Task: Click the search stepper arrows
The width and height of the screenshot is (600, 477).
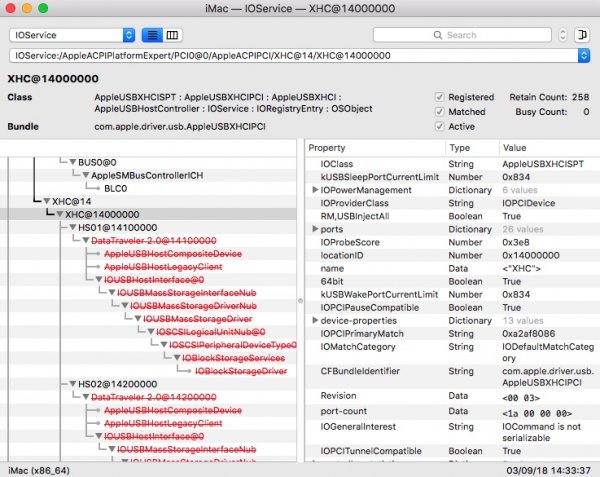Action: [x=562, y=35]
